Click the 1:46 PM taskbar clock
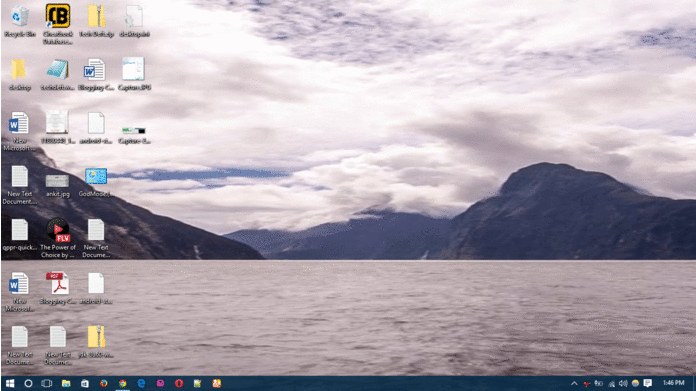696x391 pixels. click(x=673, y=383)
